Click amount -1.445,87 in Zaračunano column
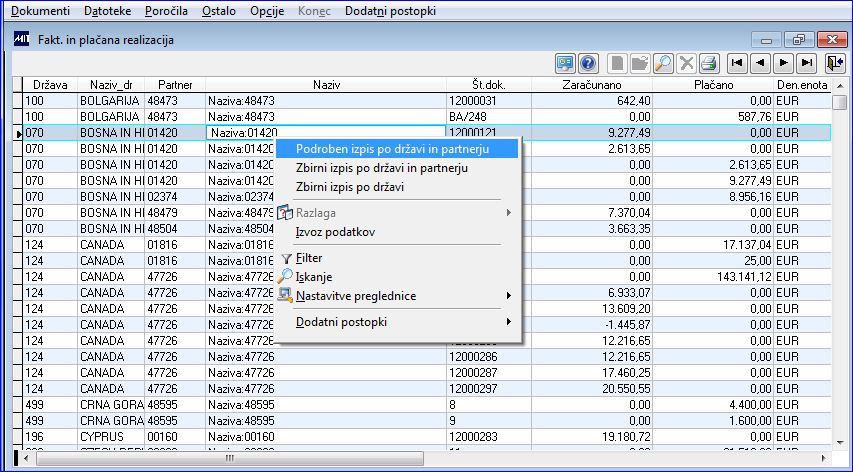853x472 pixels. pyautogui.click(x=592, y=325)
